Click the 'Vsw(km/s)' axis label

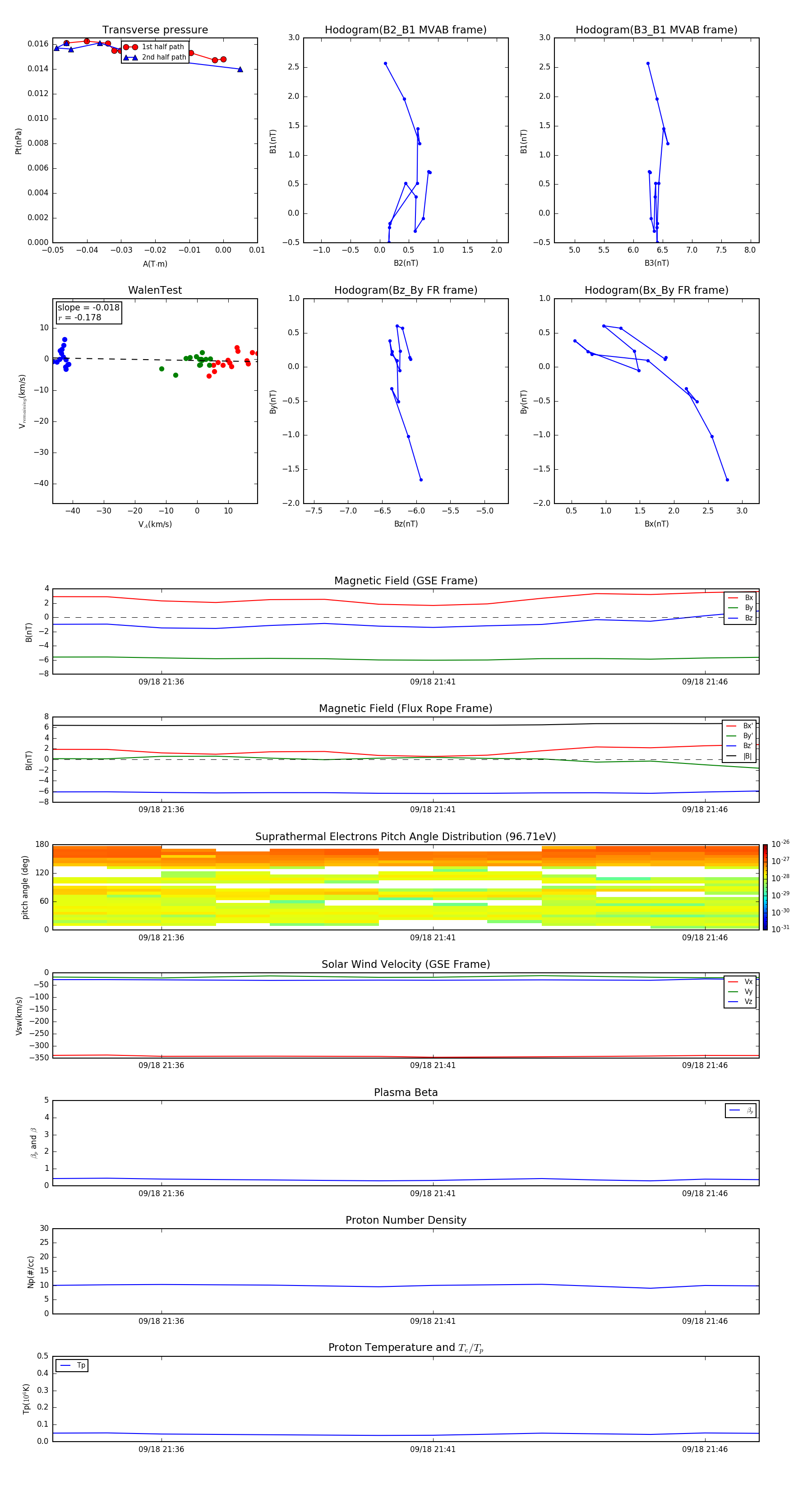point(18,1016)
